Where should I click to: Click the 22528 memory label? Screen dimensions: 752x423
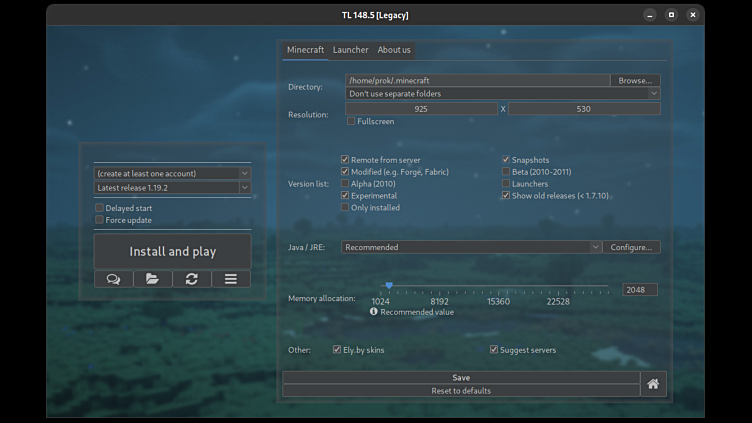click(558, 302)
